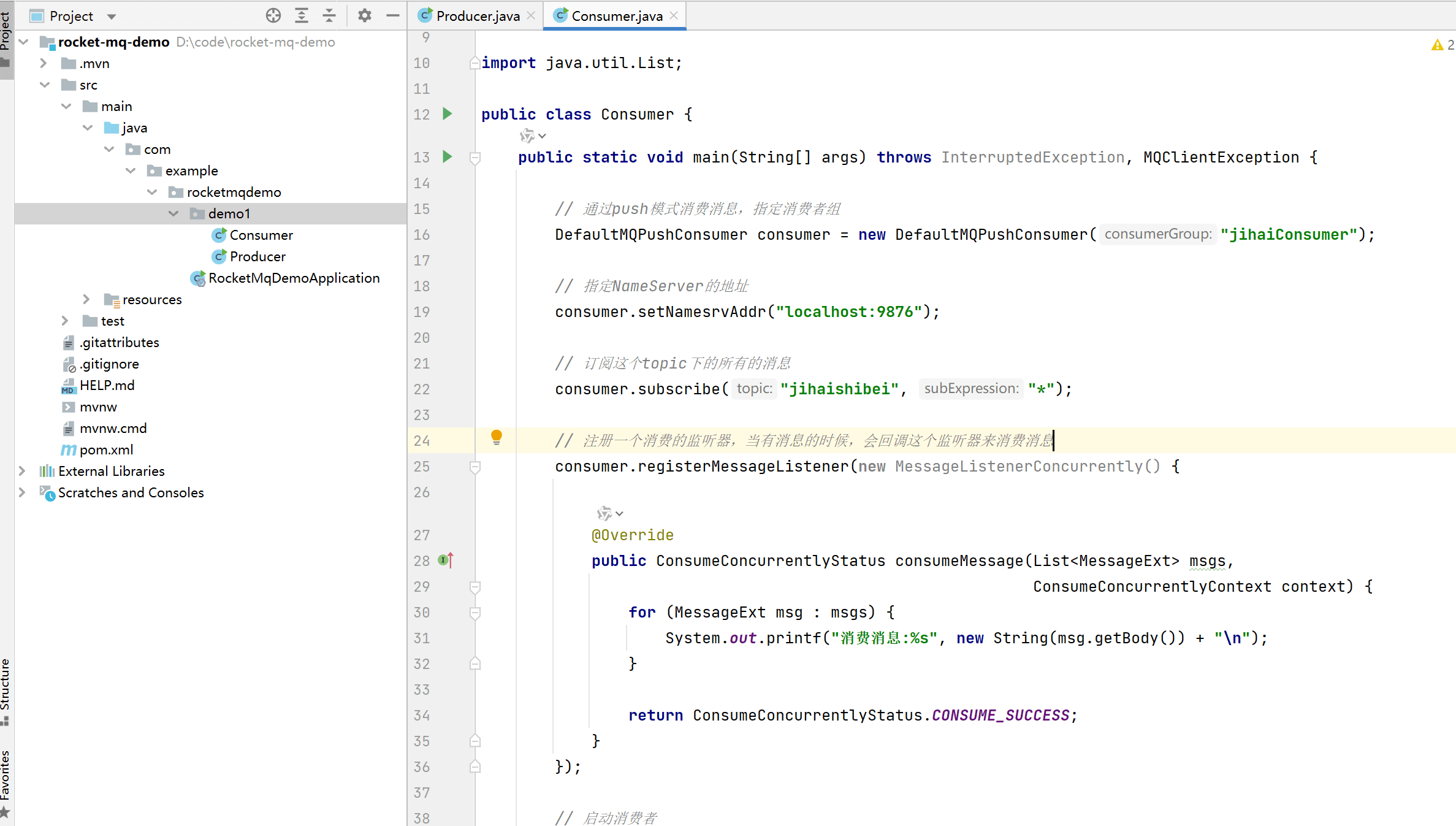The image size is (1456, 826).
Task: Click the Expand All icon in Project toolbar
Action: (x=302, y=16)
